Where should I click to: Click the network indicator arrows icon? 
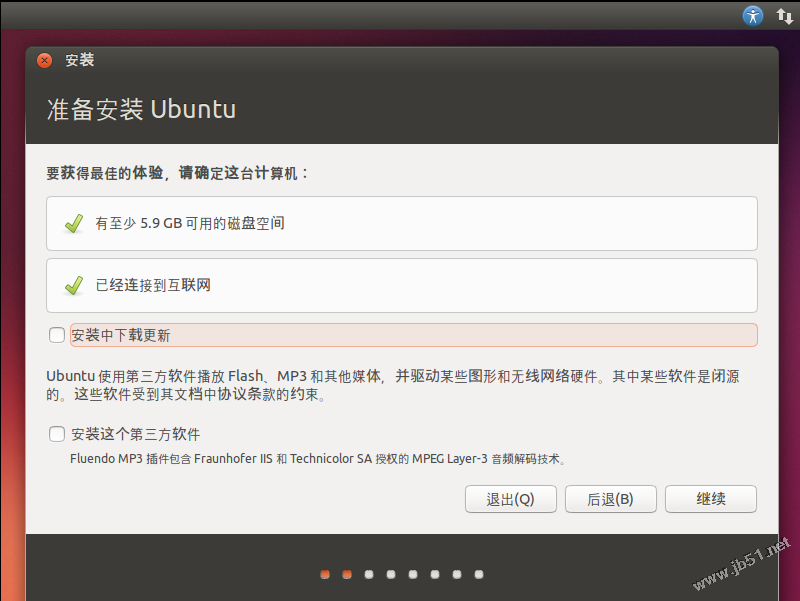click(x=784, y=16)
